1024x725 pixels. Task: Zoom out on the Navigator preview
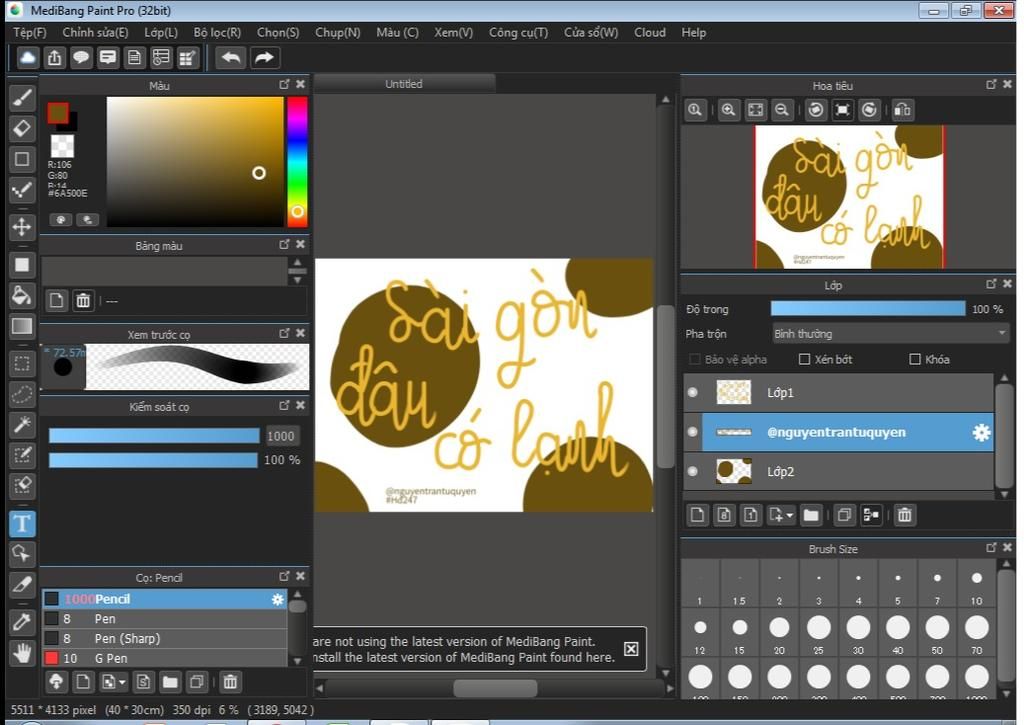782,110
